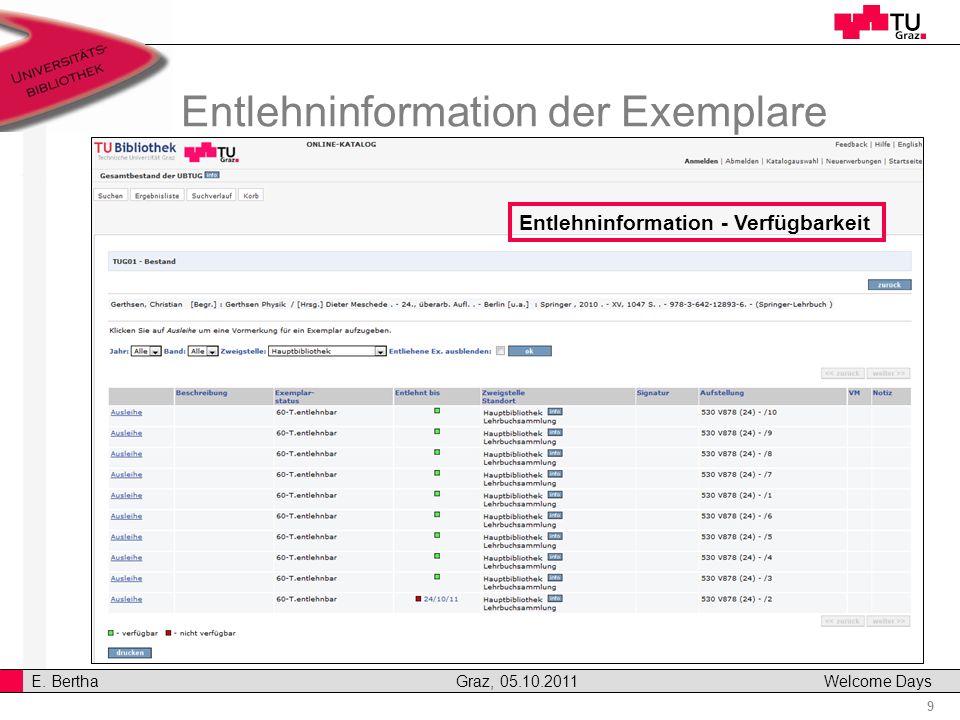Screen dimensions: 960x720
Task: Click red unavailable square beside 24/10/11
Action: [418, 599]
